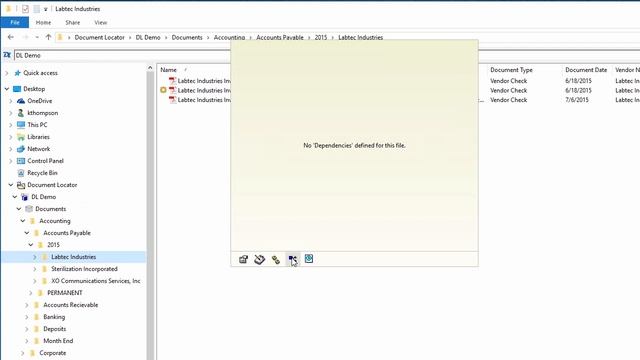This screenshot has height=360, width=640.
Task: Sort by the Document Type column header
Action: [x=511, y=70]
